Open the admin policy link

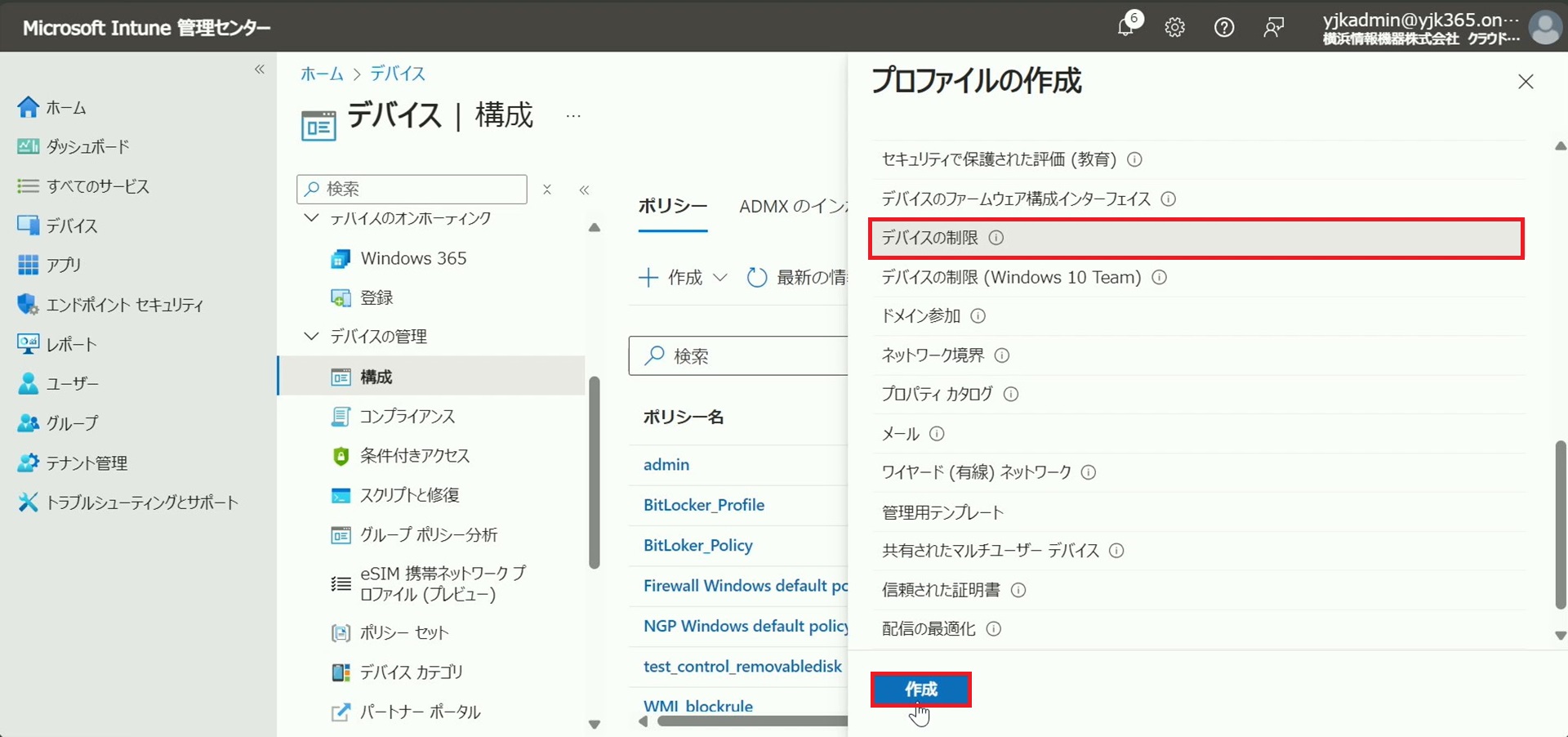666,464
